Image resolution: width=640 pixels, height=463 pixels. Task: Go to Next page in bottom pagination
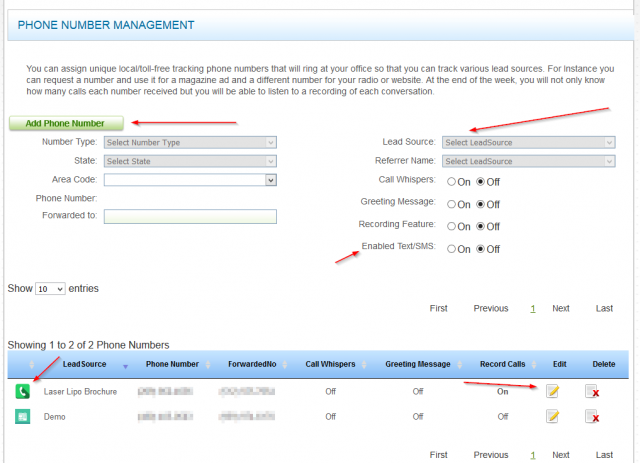coord(561,455)
